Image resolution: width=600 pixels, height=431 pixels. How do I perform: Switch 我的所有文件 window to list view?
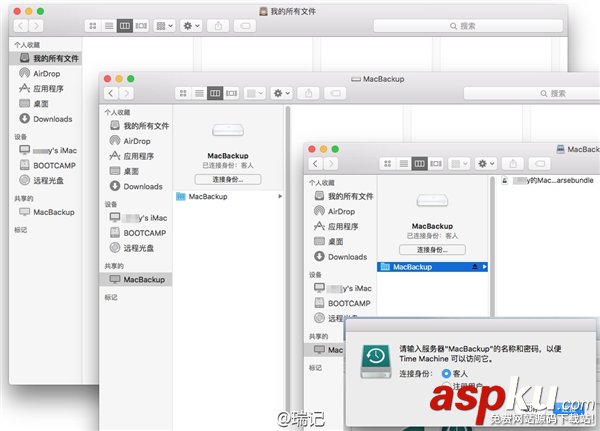point(109,26)
